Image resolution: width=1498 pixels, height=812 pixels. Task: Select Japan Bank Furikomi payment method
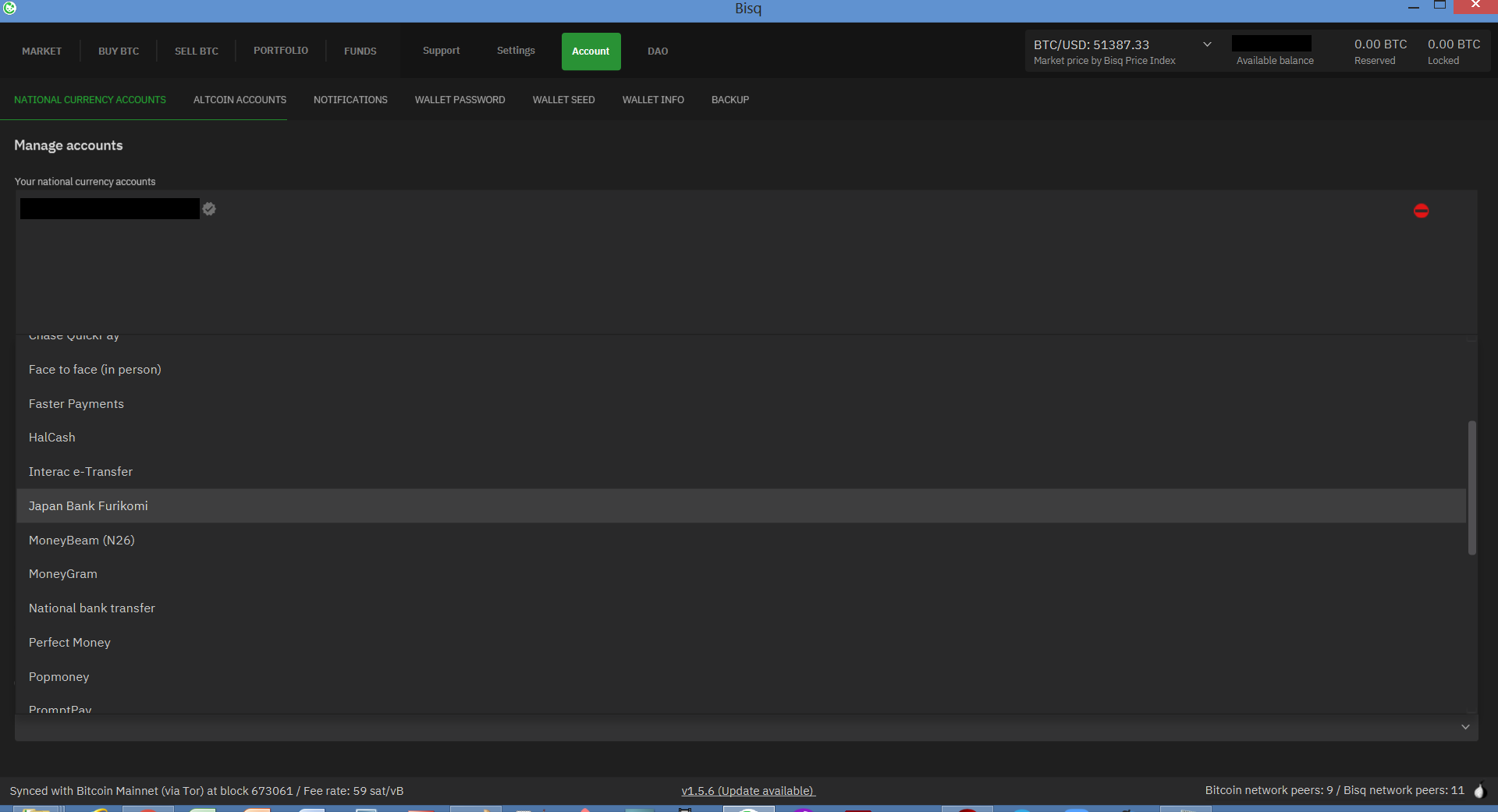[88, 506]
